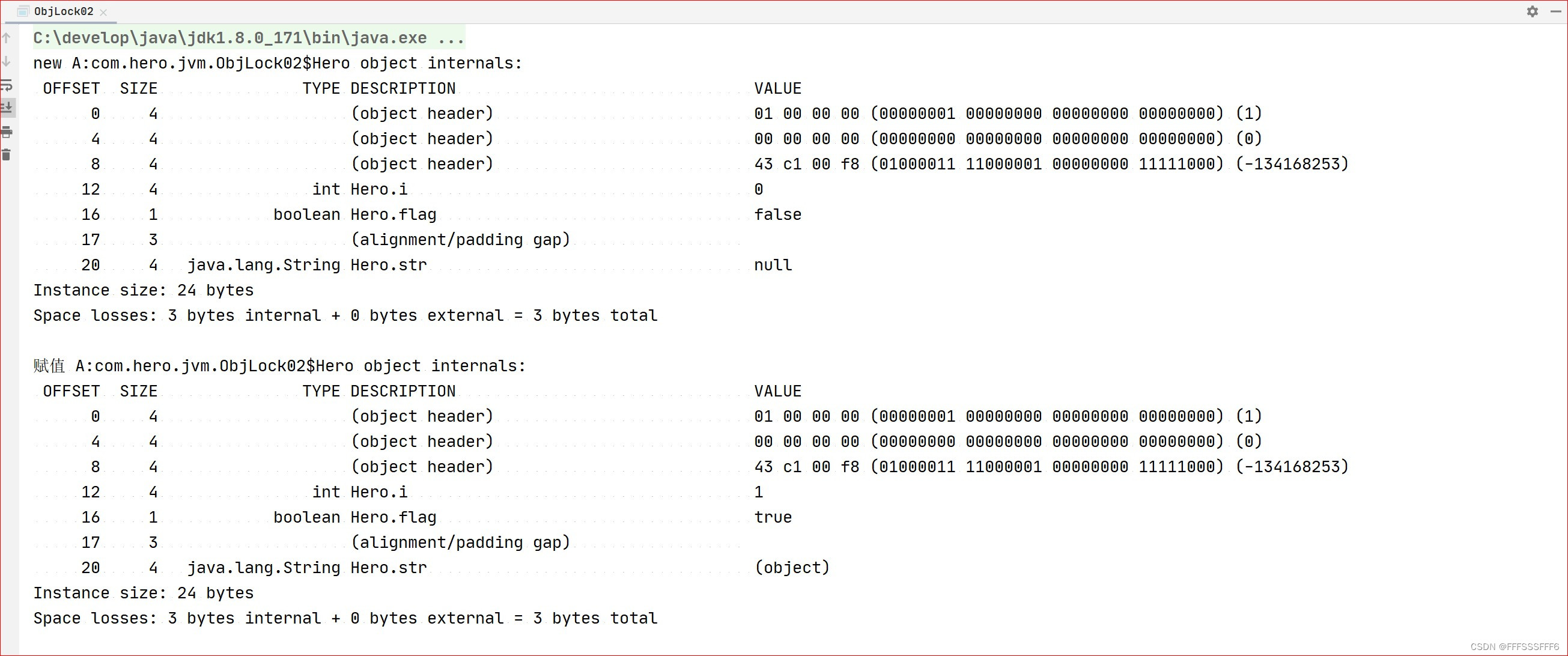
Task: Click 'Instance size: 24 bytes' in 赋值 A block
Action: coord(143,593)
